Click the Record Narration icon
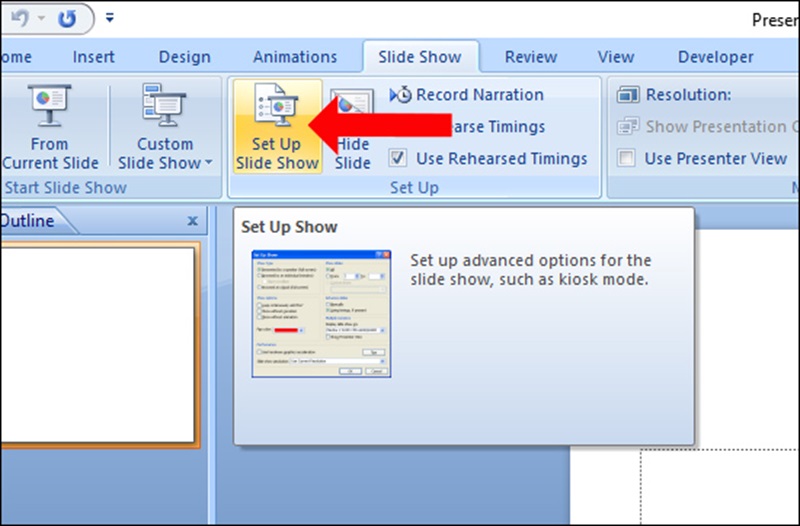The width and height of the screenshot is (800, 526). (401, 94)
